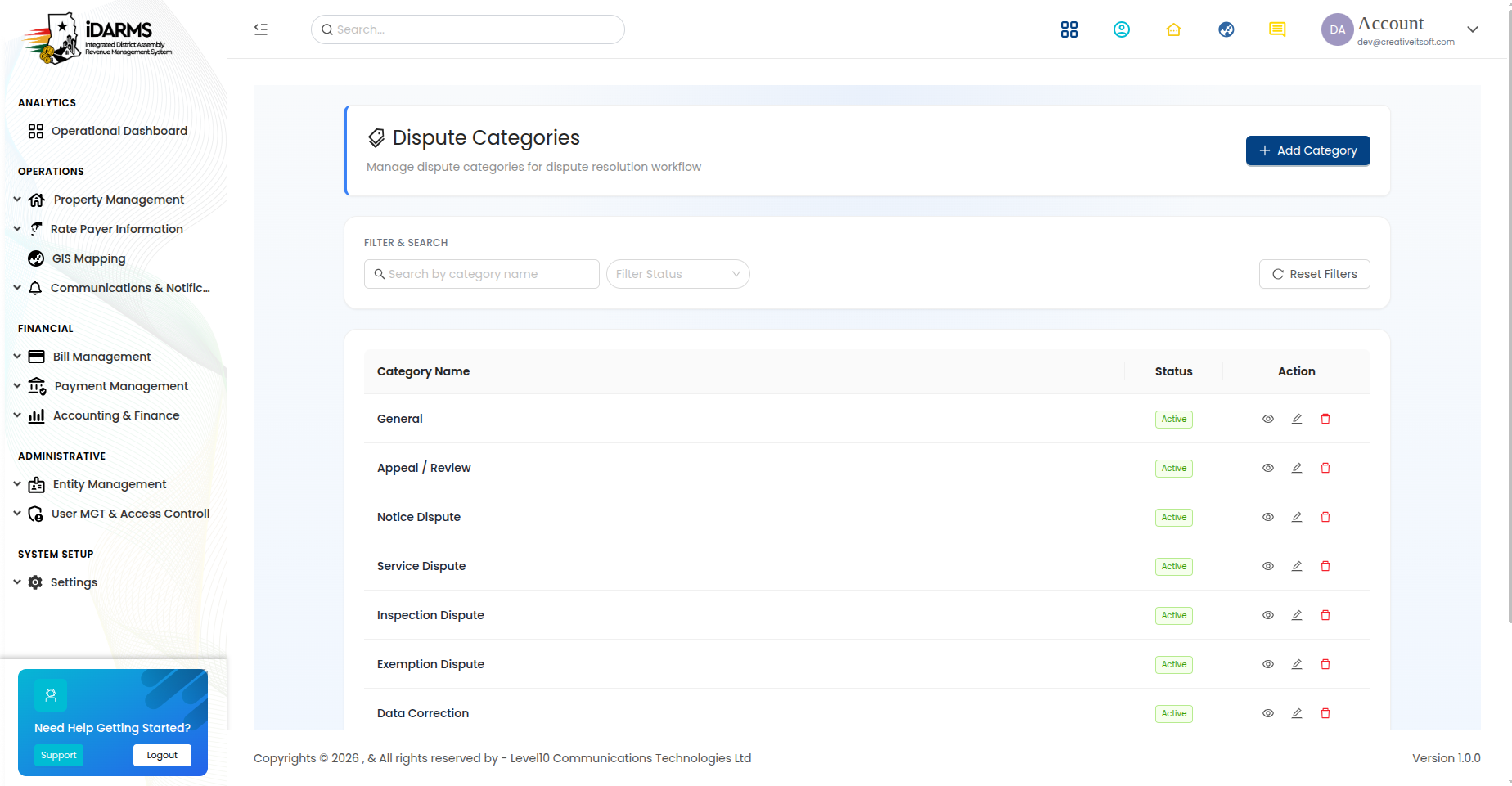Click the Search by category name field
The height and width of the screenshot is (786, 1512).
point(482,274)
